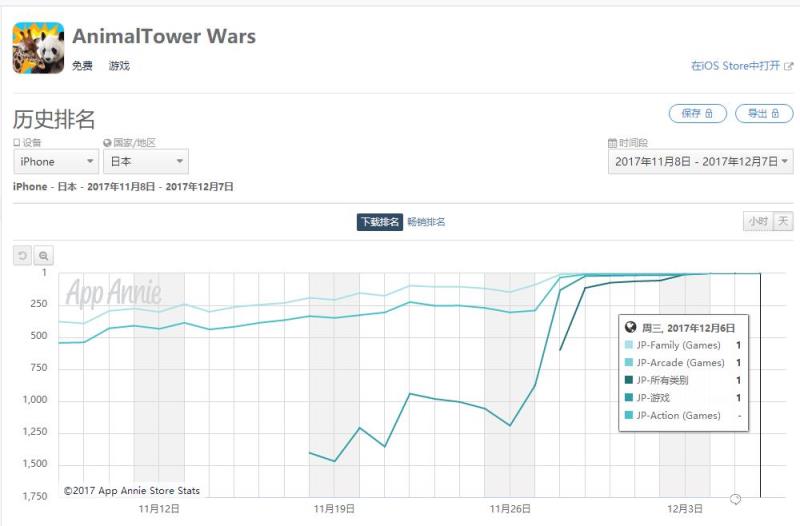Image resolution: width=800 pixels, height=526 pixels.
Task: Click the JP-所有类别 color swatch
Action: point(629,380)
